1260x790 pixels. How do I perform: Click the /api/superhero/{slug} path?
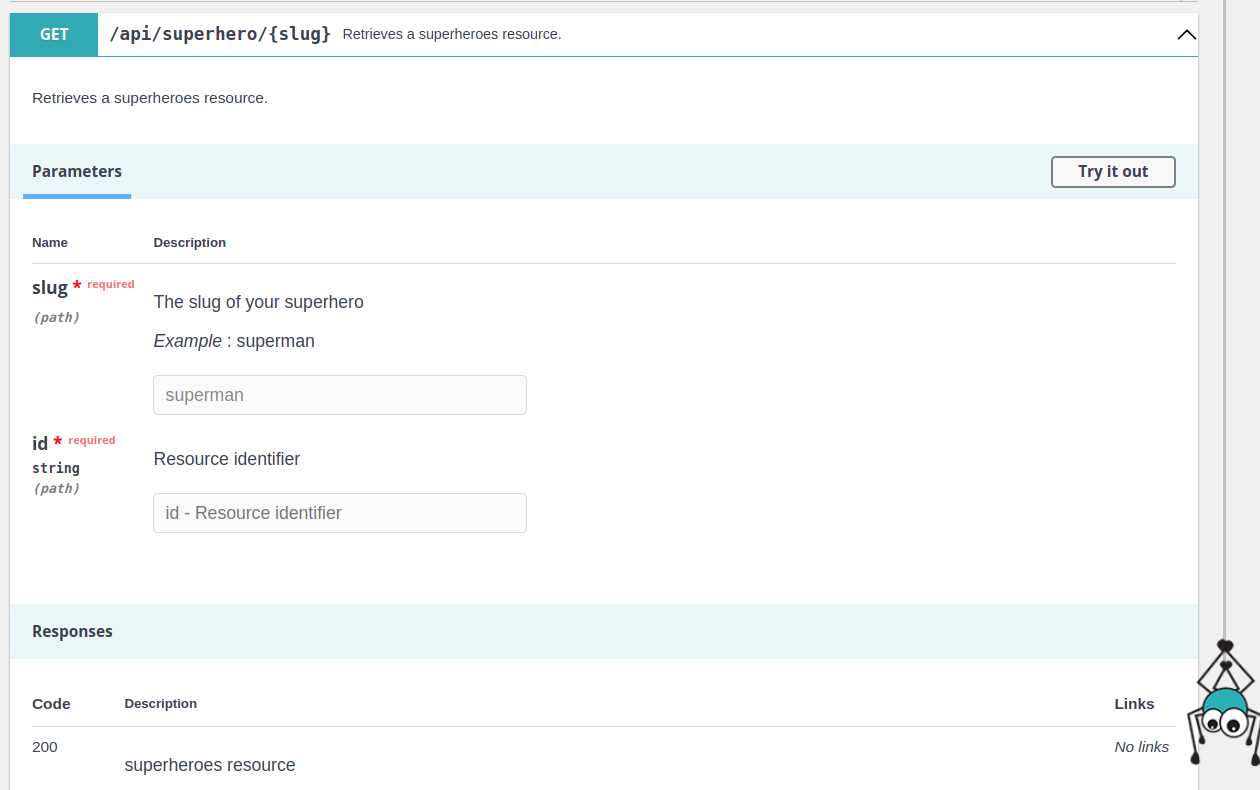point(219,34)
